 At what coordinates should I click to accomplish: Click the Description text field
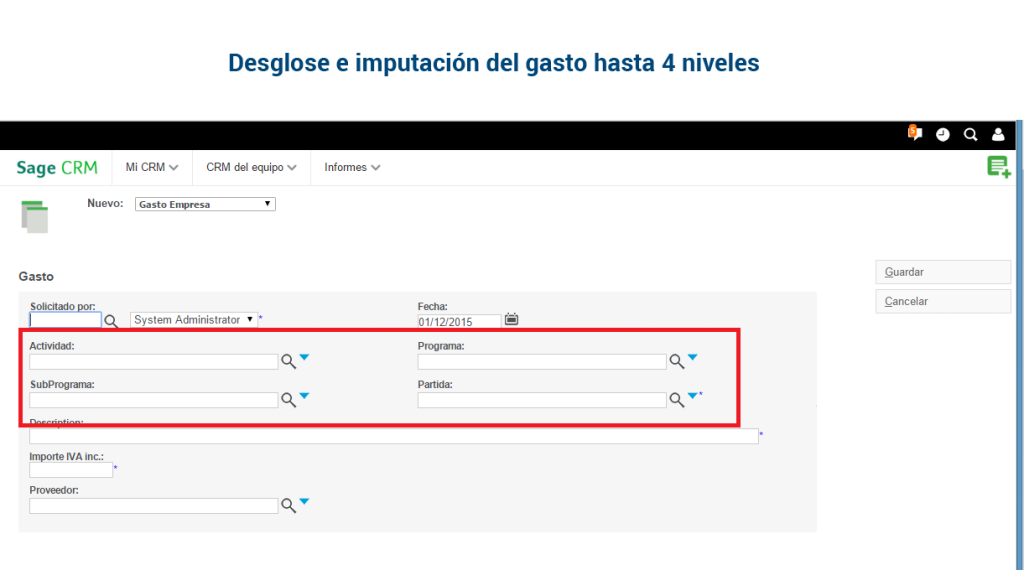point(394,436)
